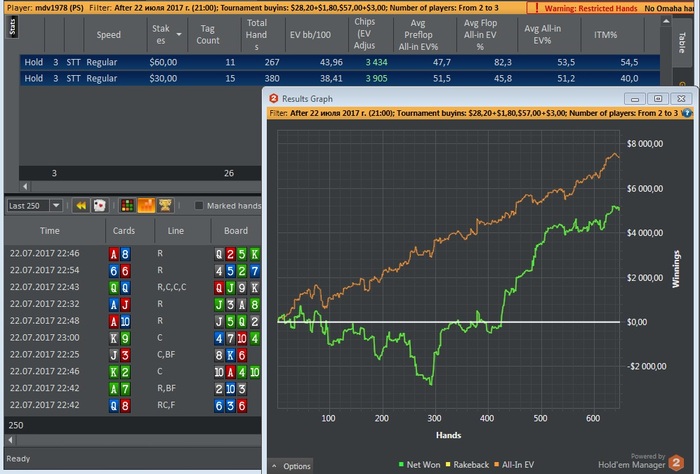Toggle the Marked hands checkbox
The width and height of the screenshot is (700, 474).
(x=199, y=205)
